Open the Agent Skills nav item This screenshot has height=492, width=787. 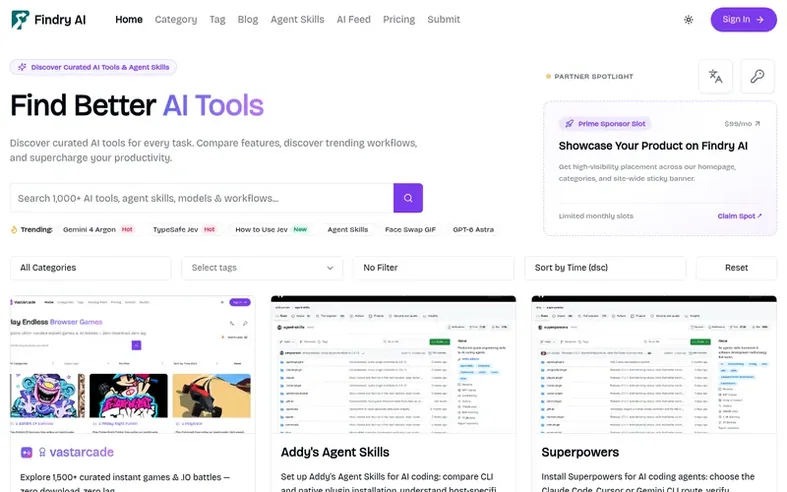(297, 20)
